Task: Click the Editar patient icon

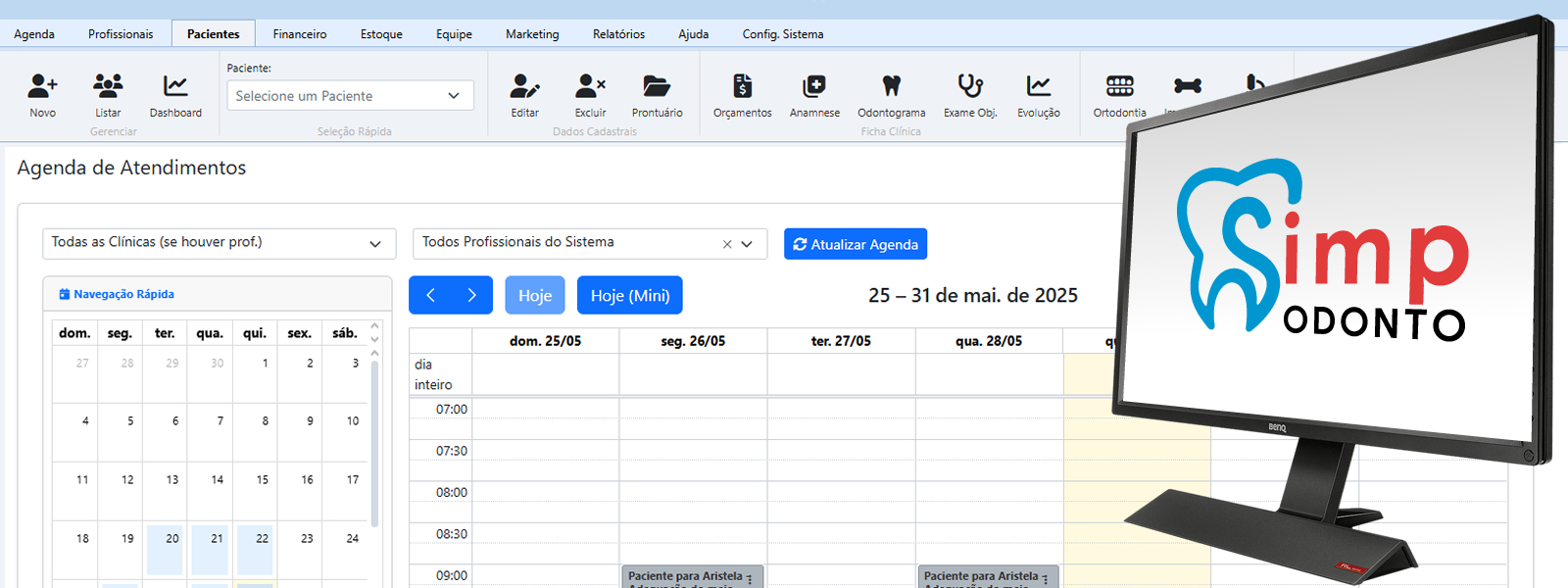Action: (524, 87)
